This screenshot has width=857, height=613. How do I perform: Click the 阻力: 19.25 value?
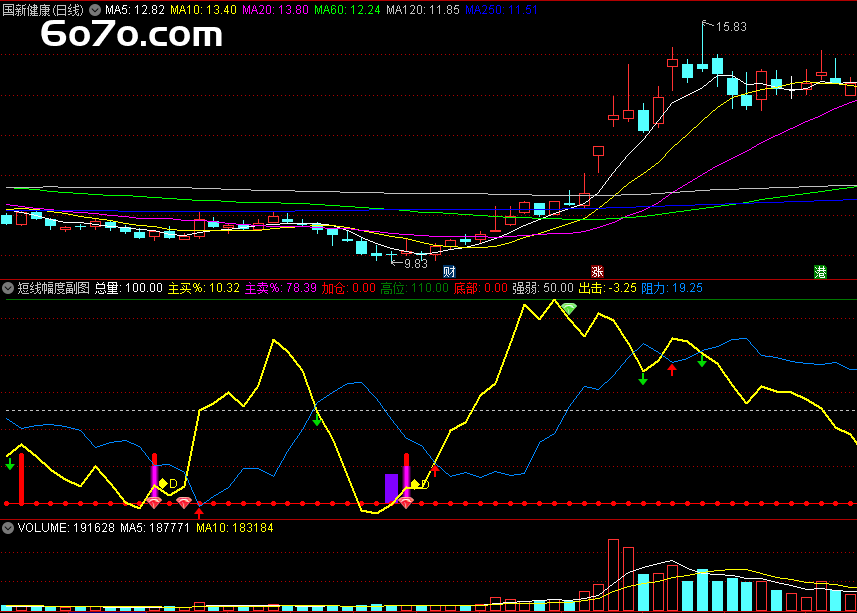tap(672, 288)
